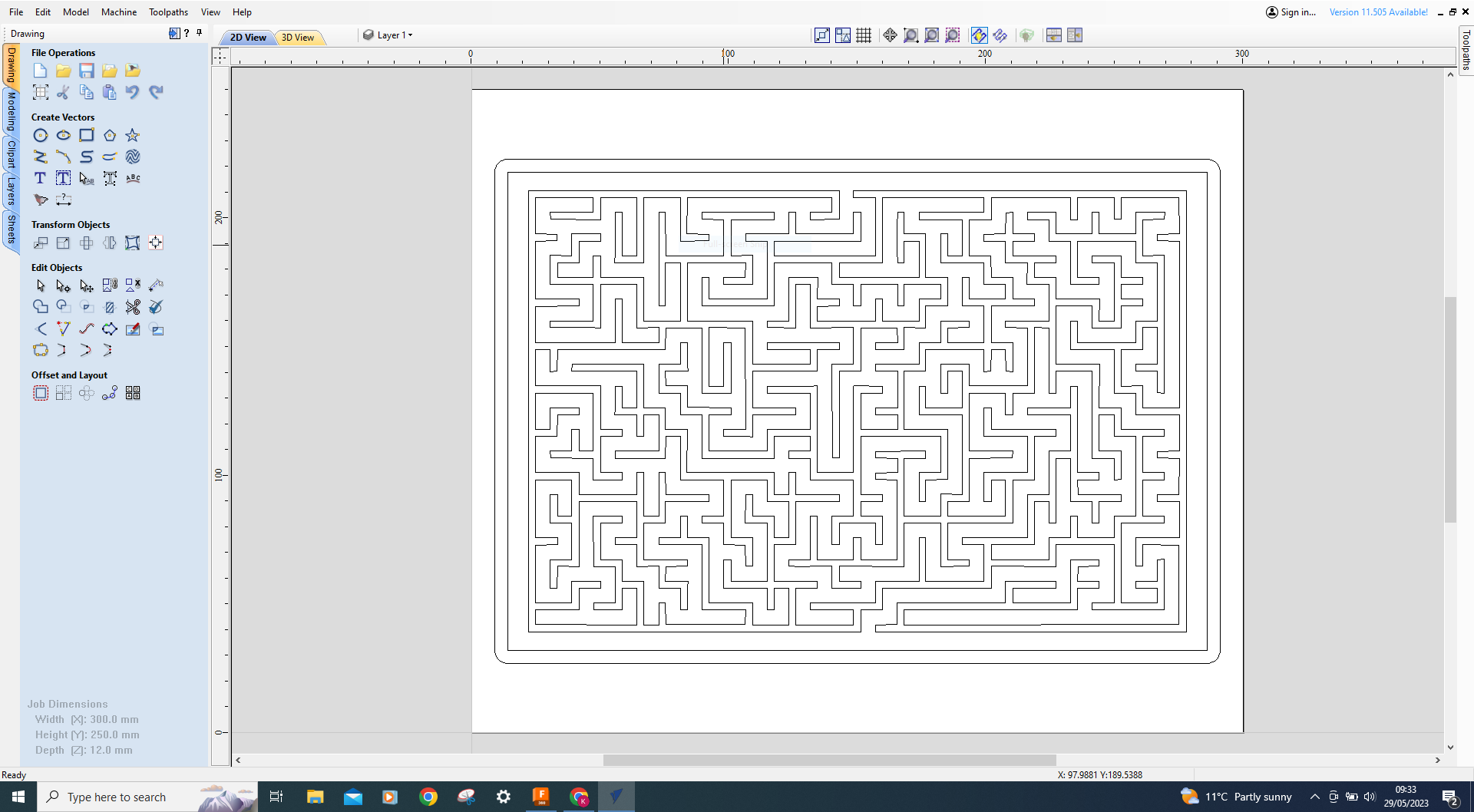Save the current drawing file
This screenshot has height=812, width=1474.
click(86, 70)
